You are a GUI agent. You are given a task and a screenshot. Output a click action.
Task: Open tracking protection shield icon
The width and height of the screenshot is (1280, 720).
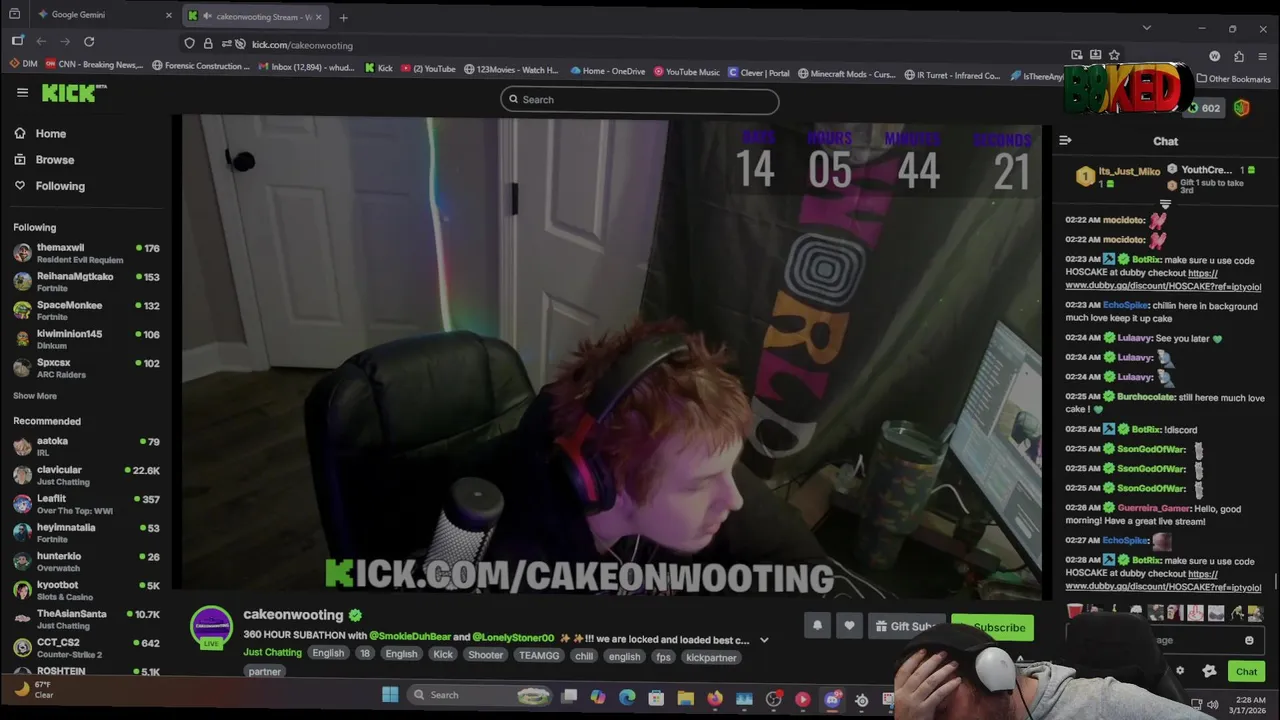[189, 44]
